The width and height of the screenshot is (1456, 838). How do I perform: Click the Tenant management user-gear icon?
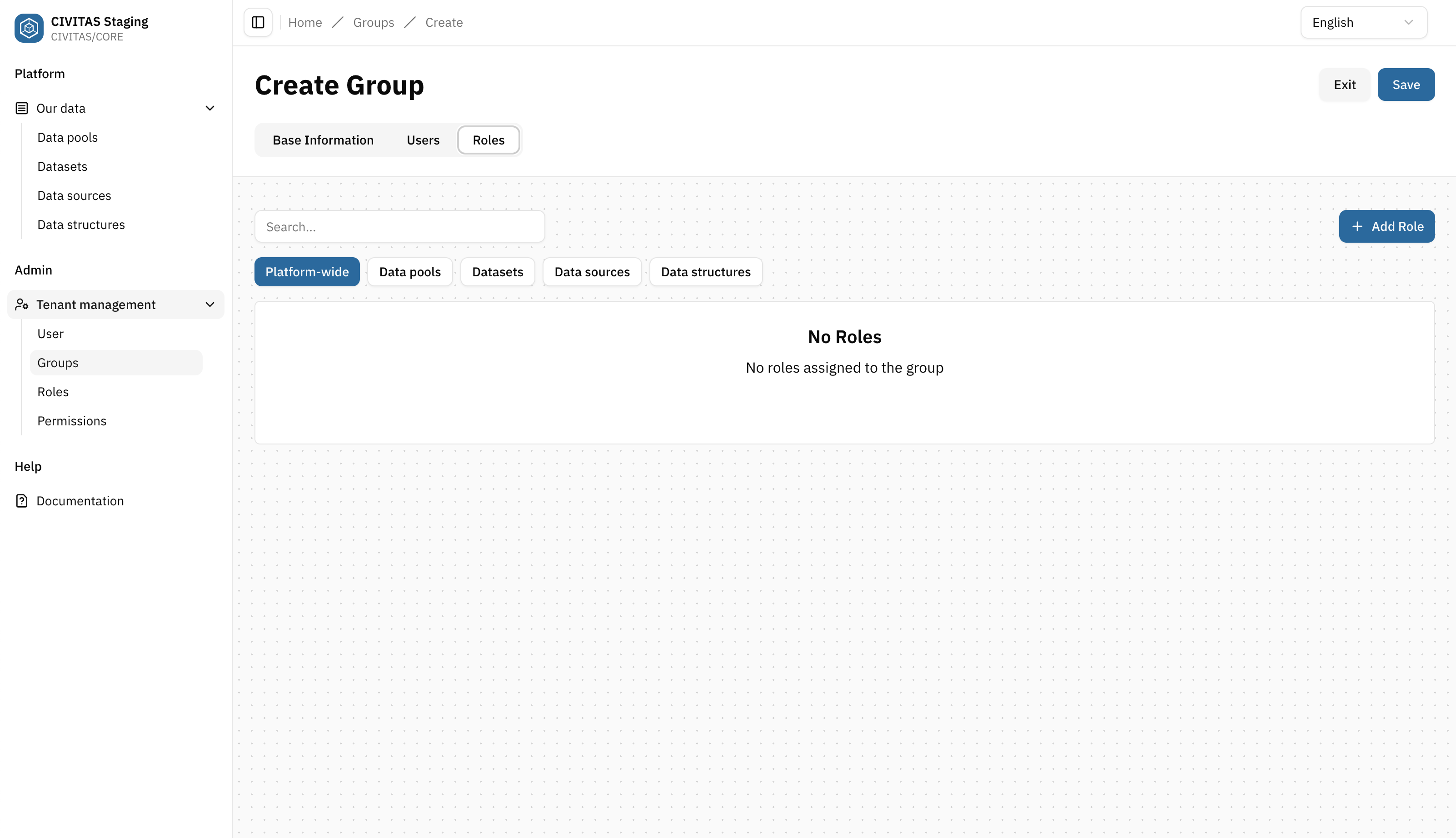point(22,304)
